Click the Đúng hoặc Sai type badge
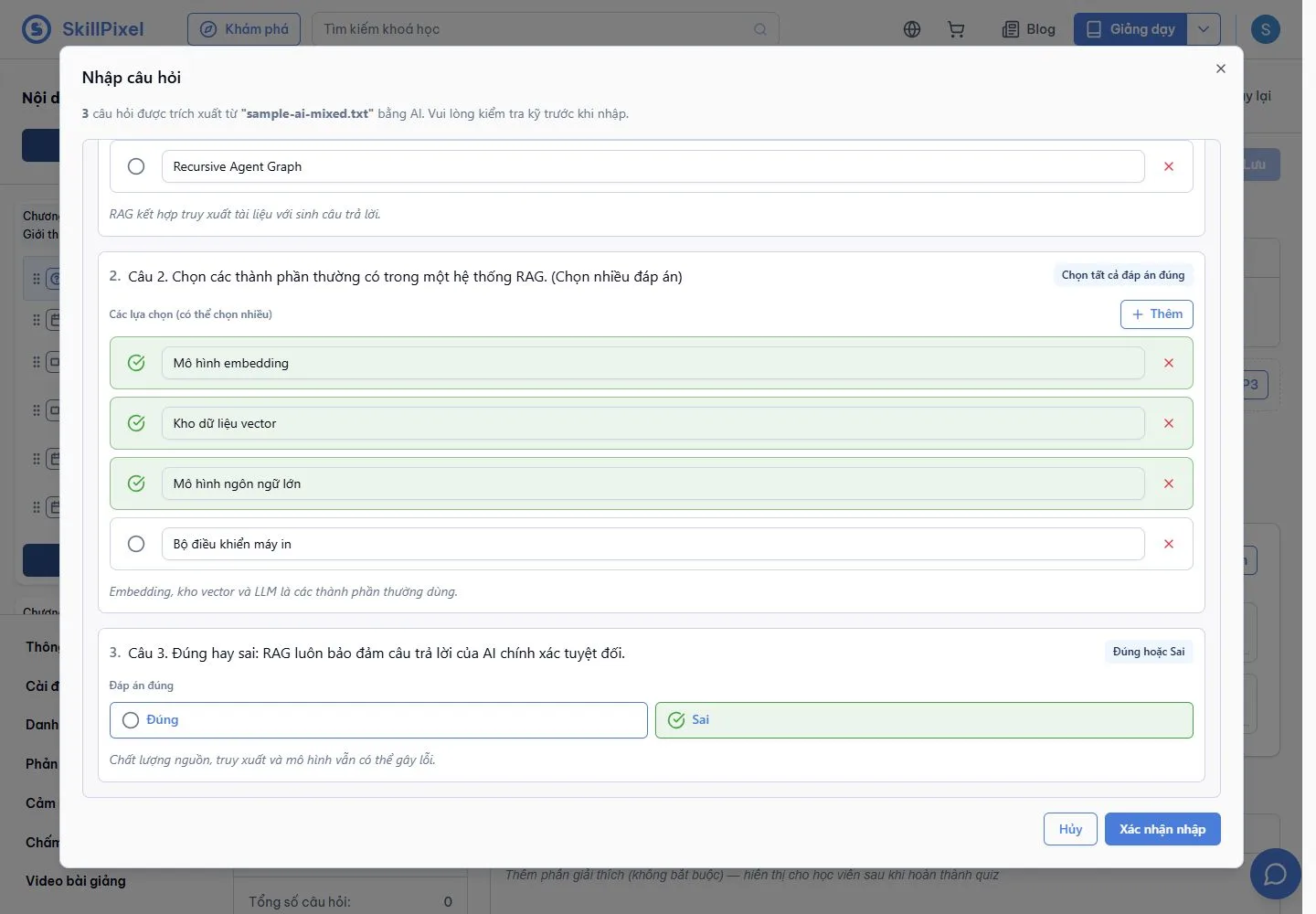Image resolution: width=1316 pixels, height=914 pixels. tap(1149, 652)
